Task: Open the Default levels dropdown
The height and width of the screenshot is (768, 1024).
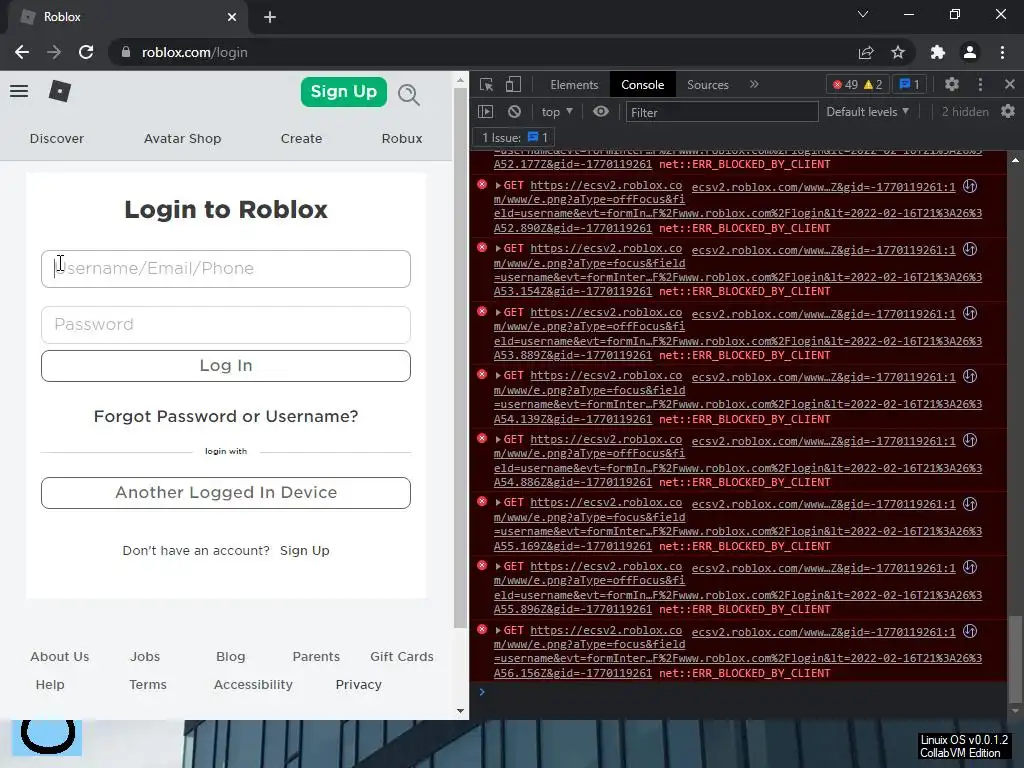Action: coord(867,112)
